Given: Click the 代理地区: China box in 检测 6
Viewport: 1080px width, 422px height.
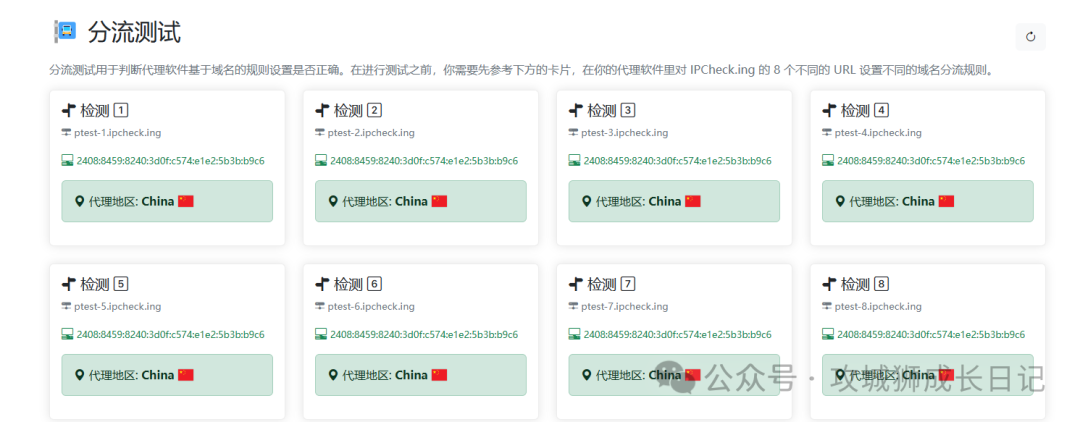Looking at the screenshot, I should (421, 374).
